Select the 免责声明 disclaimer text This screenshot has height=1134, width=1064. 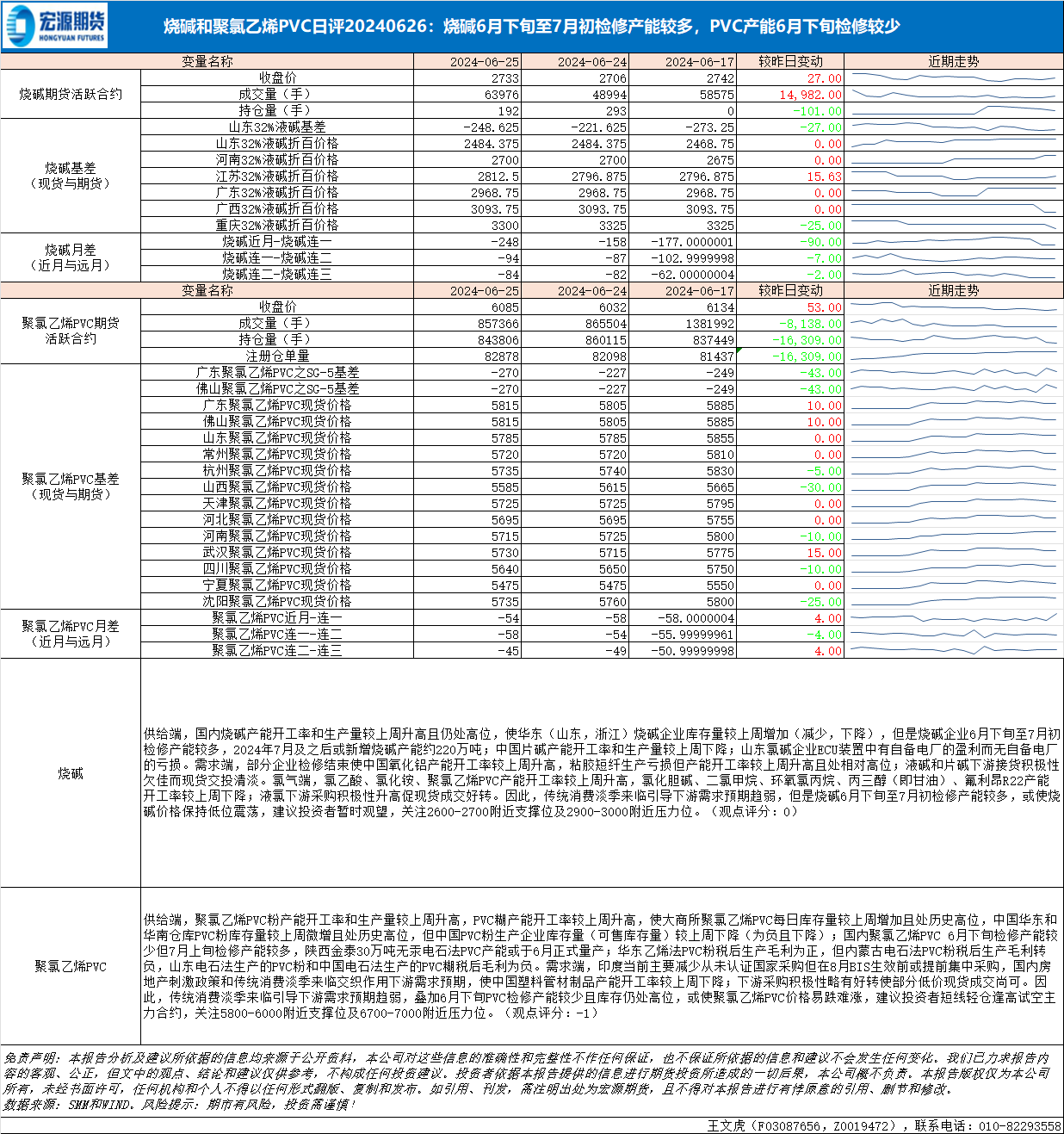527,1073
